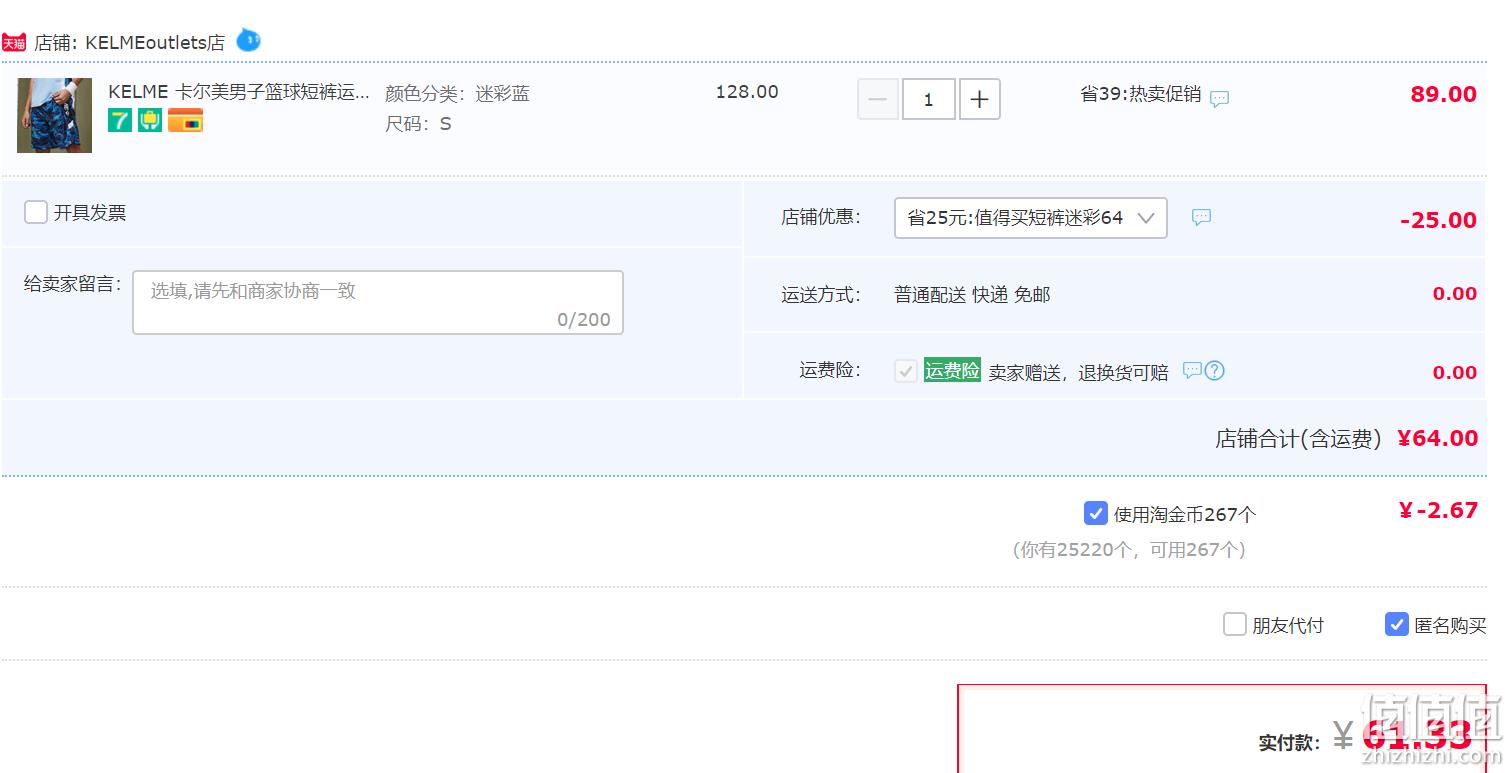1511x773 pixels.
Task: Expand the 店铺优惠 discount dropdown
Action: pyautogui.click(x=1030, y=218)
